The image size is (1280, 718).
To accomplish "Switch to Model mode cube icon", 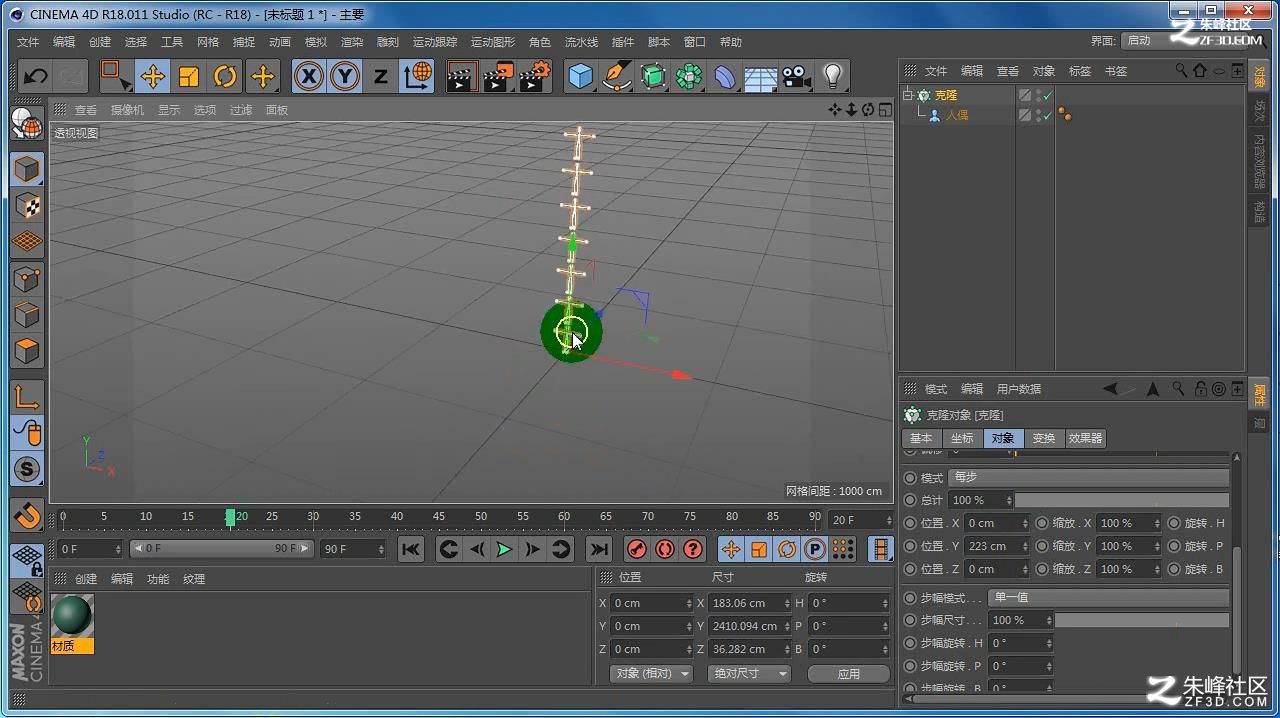I will tap(27, 169).
